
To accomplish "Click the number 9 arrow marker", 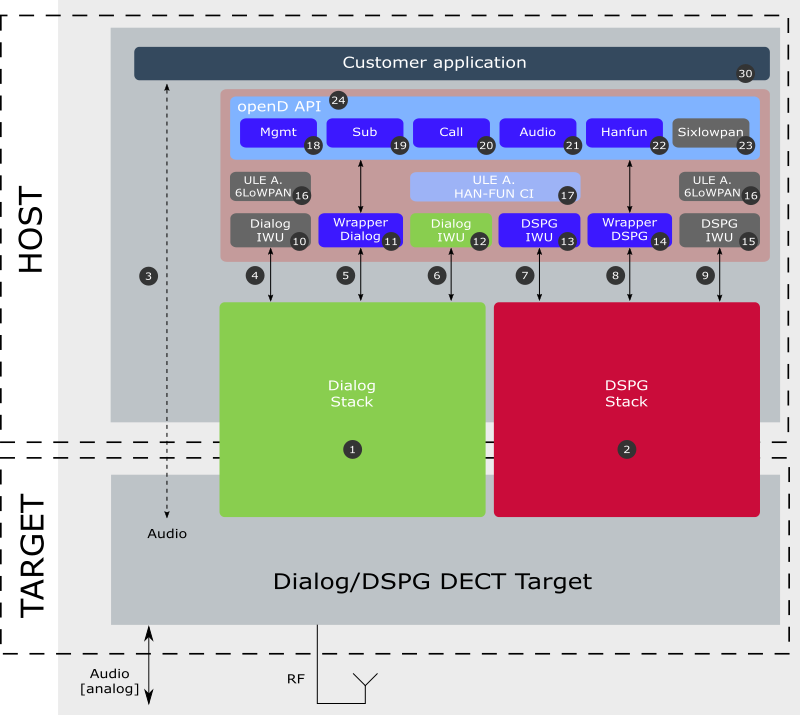I will (x=705, y=276).
